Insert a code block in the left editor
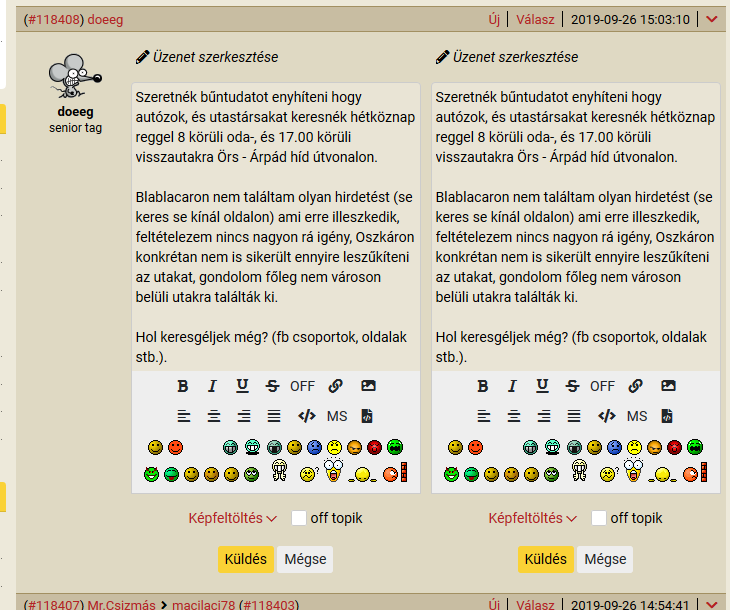Image resolution: width=730 pixels, height=610 pixels. click(x=307, y=416)
